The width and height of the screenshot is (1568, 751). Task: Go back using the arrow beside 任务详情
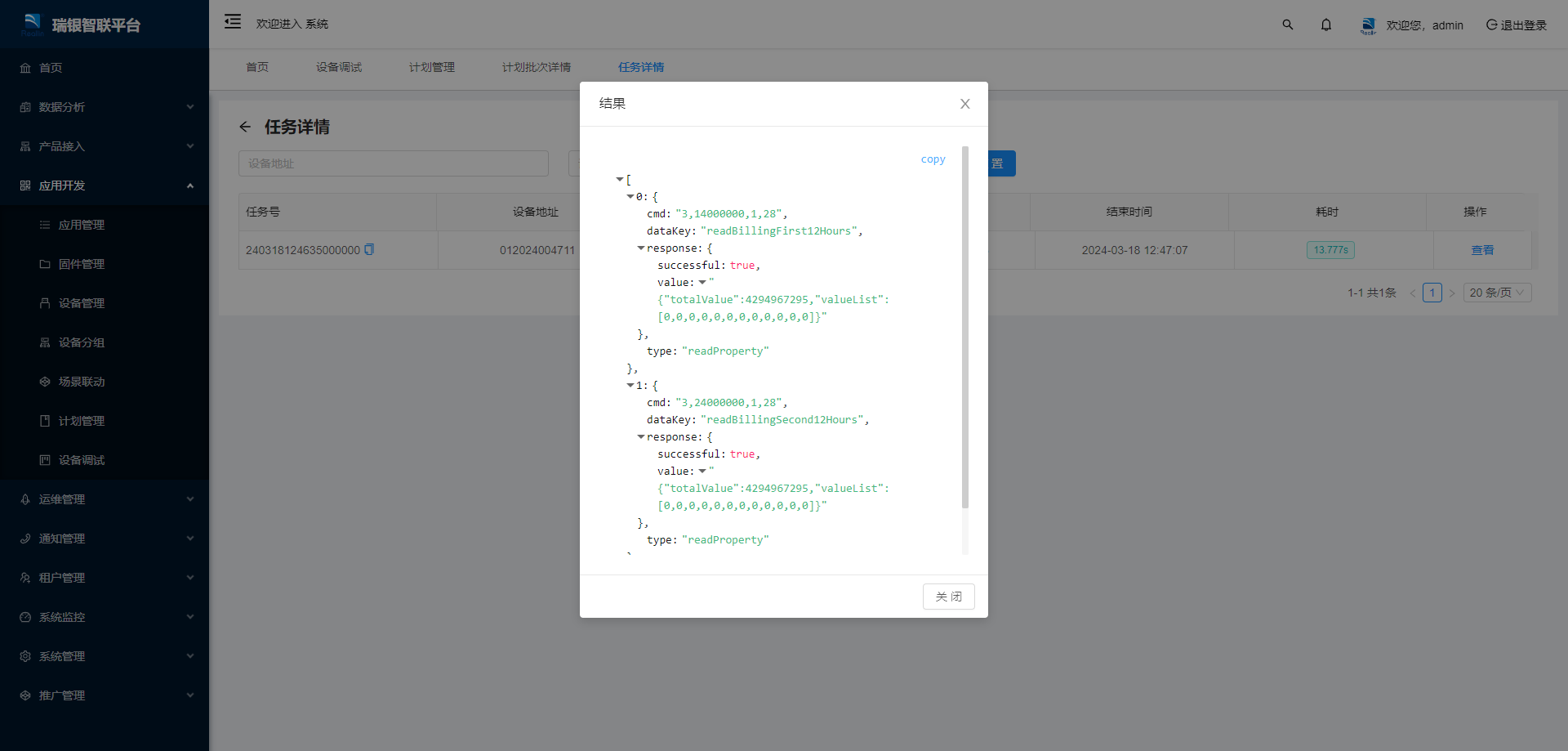click(245, 127)
